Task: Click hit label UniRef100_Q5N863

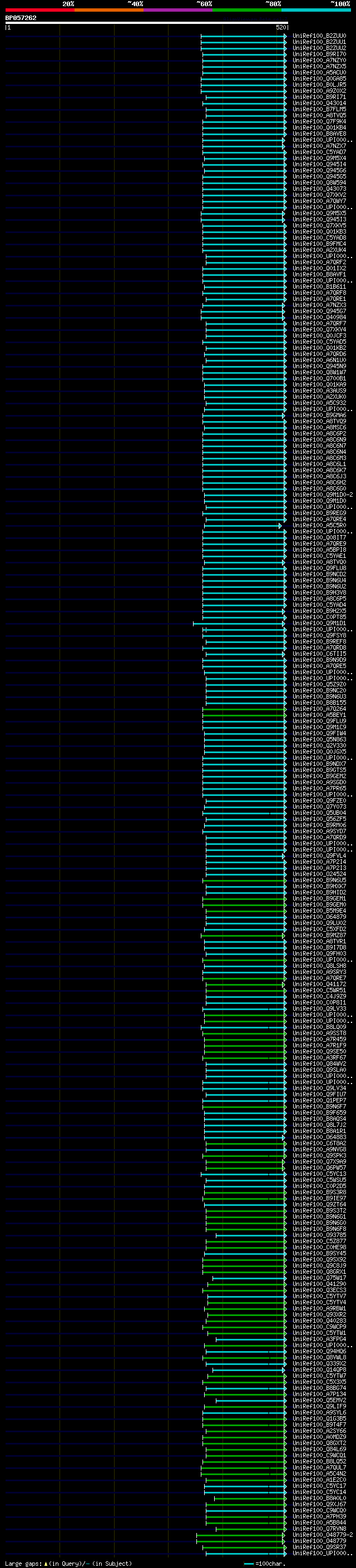Action: [319, 740]
